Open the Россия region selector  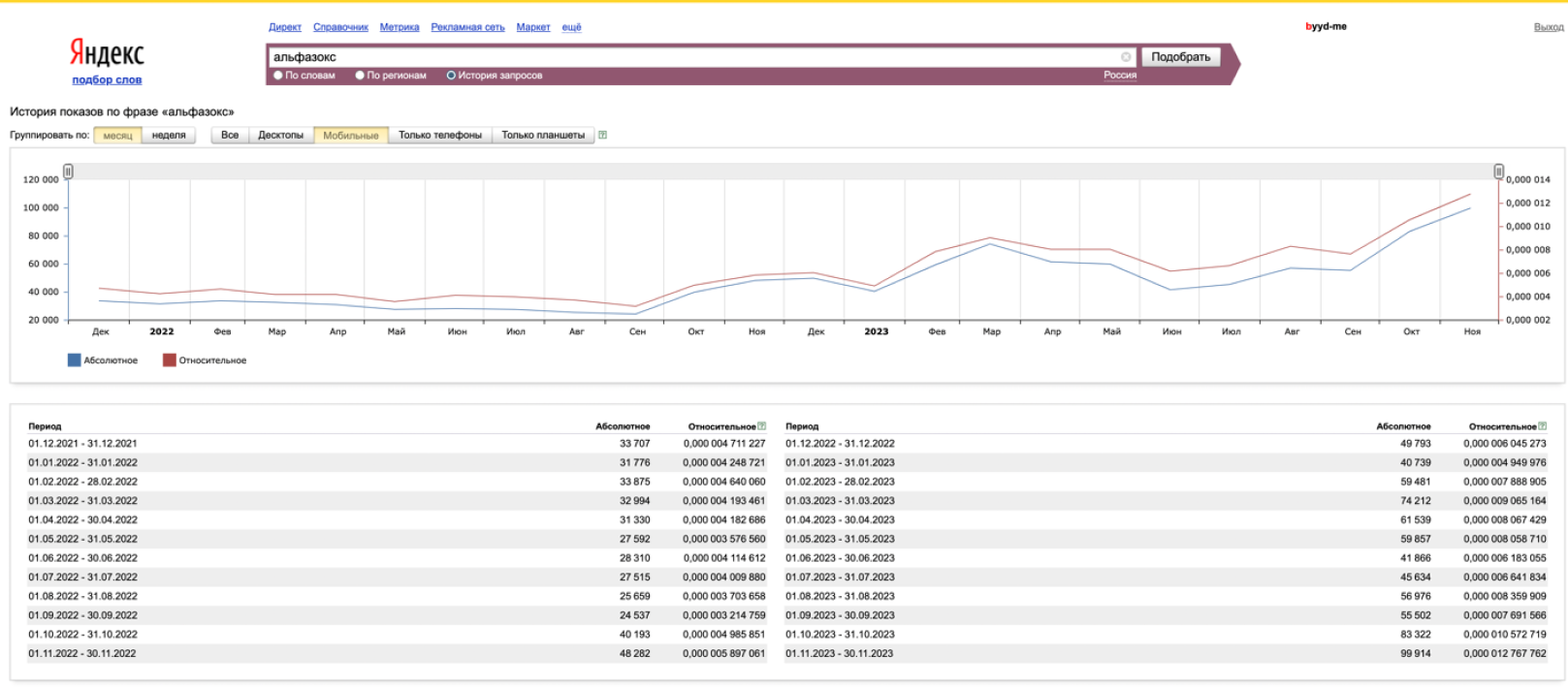[1120, 76]
